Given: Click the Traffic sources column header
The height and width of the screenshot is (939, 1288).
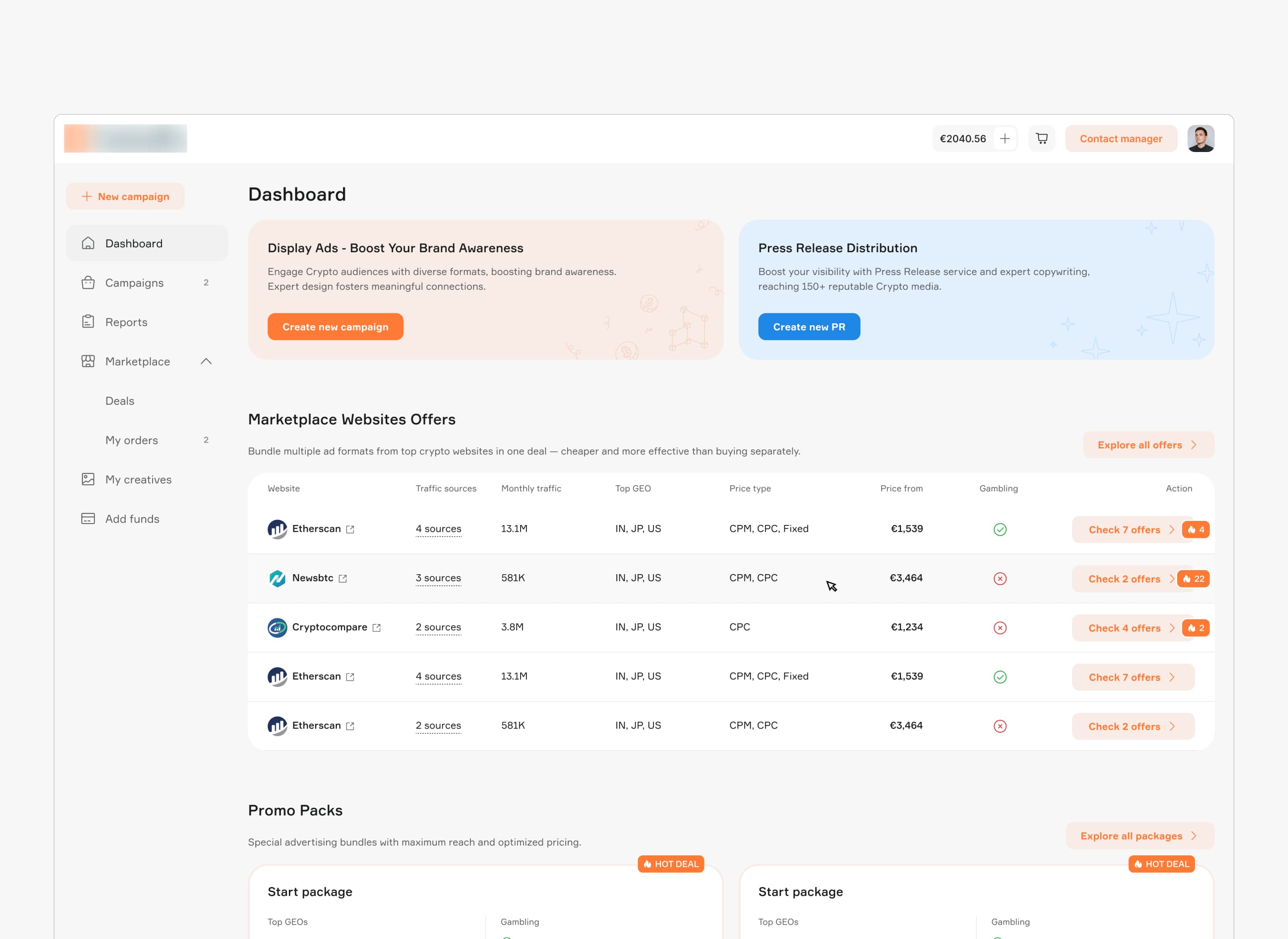Looking at the screenshot, I should pyautogui.click(x=445, y=488).
